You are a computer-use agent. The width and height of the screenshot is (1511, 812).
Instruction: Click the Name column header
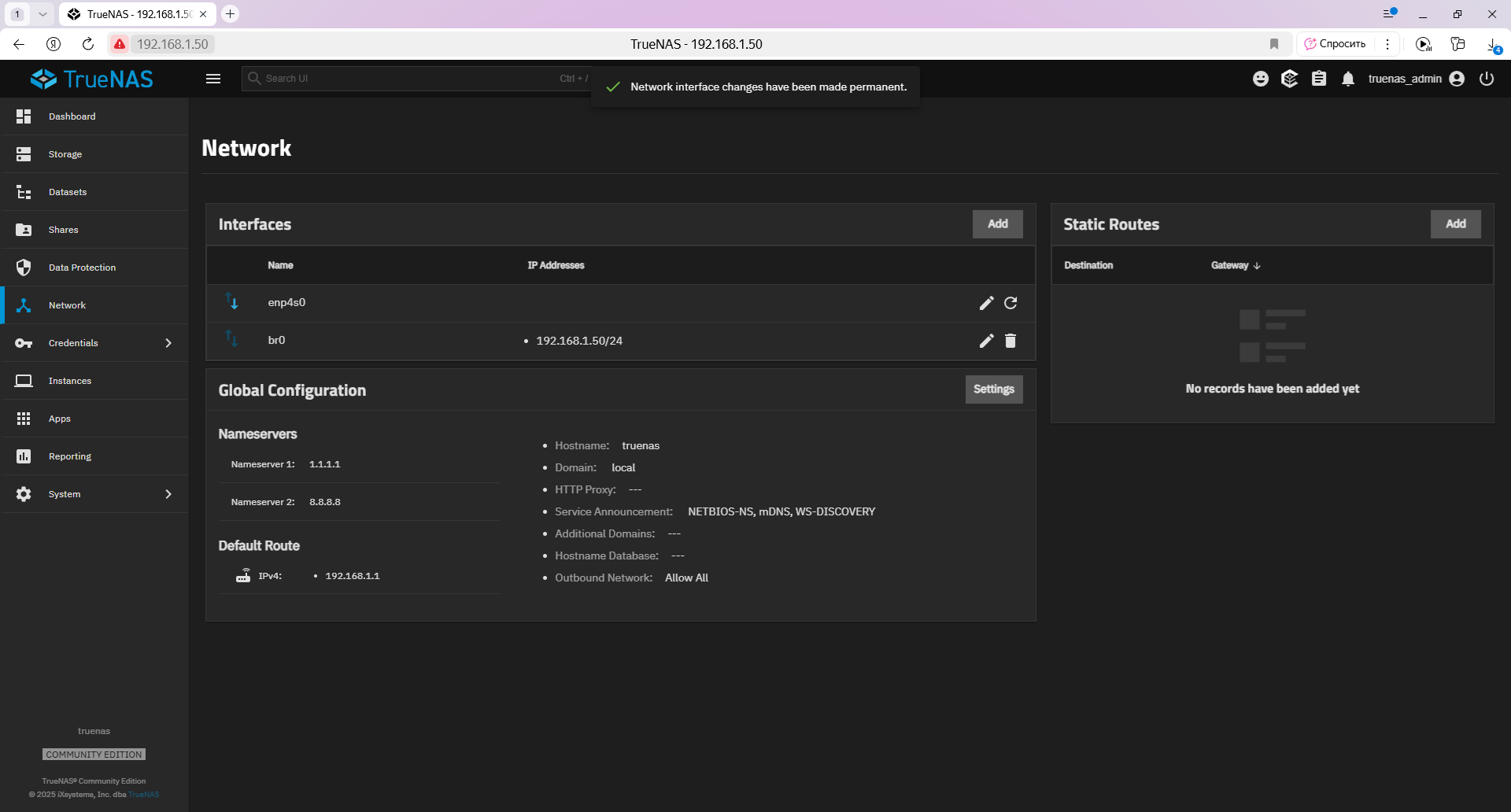[x=280, y=265]
